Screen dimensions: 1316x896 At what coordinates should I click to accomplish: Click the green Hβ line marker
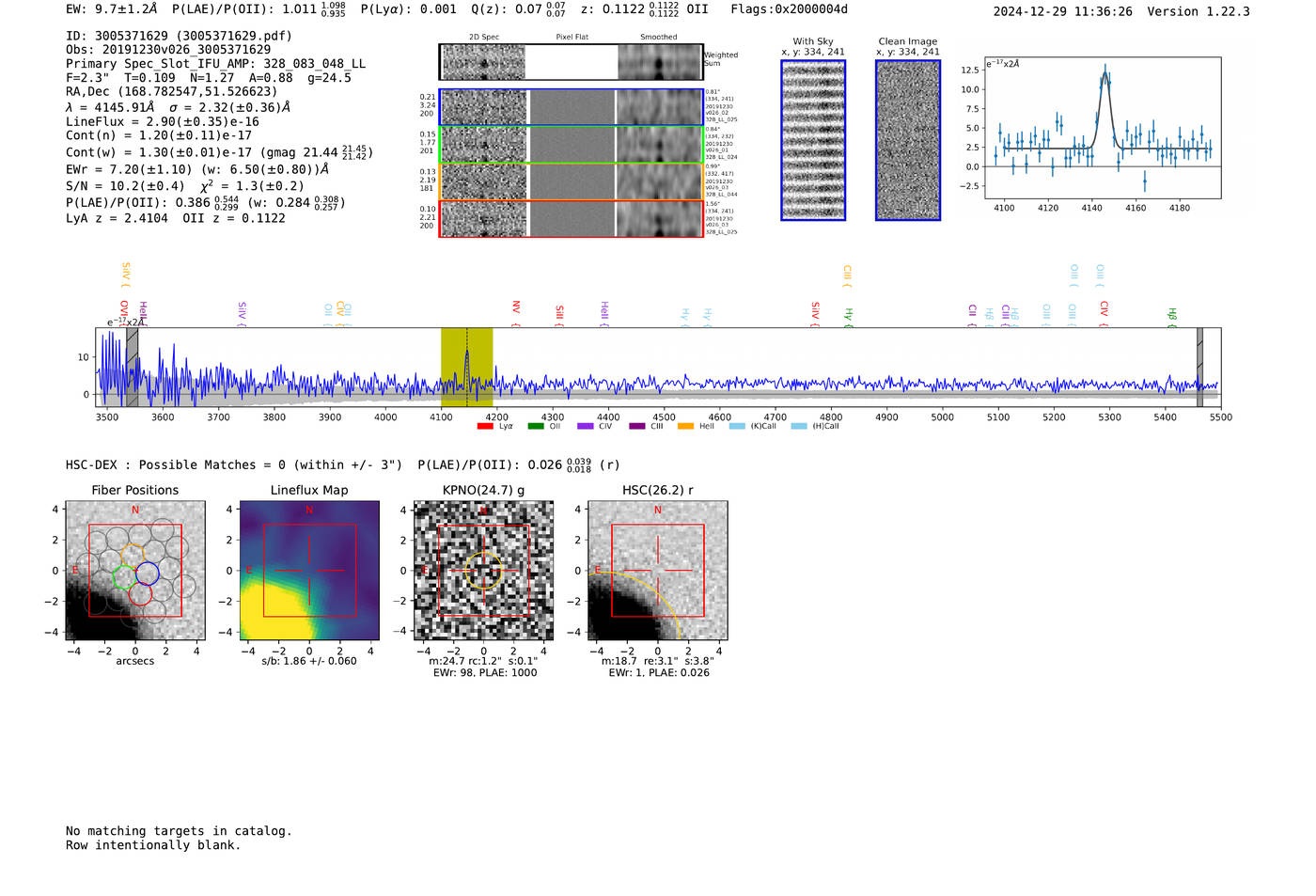(x=1172, y=316)
